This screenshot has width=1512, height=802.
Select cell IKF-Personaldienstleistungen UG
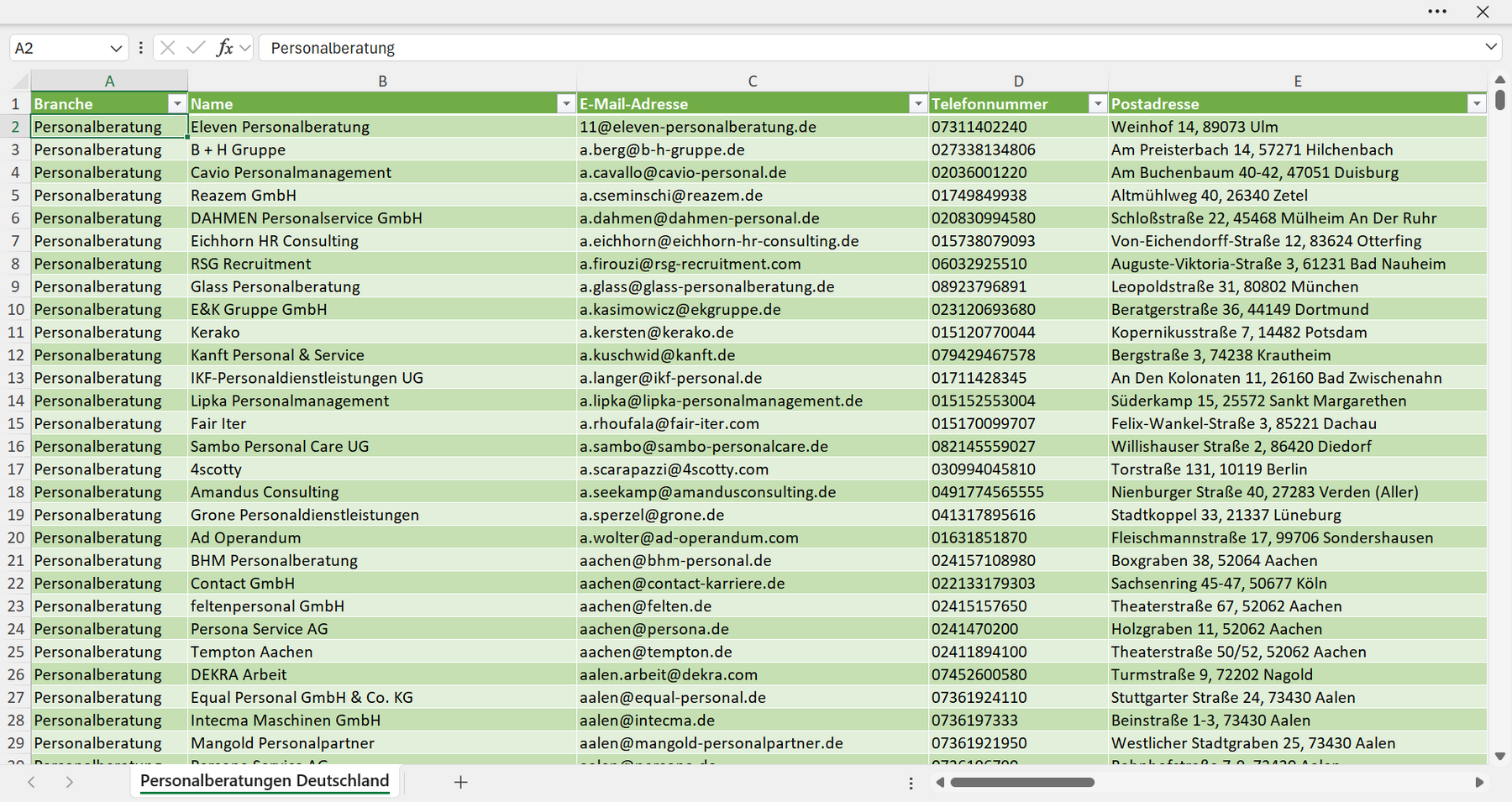(382, 378)
